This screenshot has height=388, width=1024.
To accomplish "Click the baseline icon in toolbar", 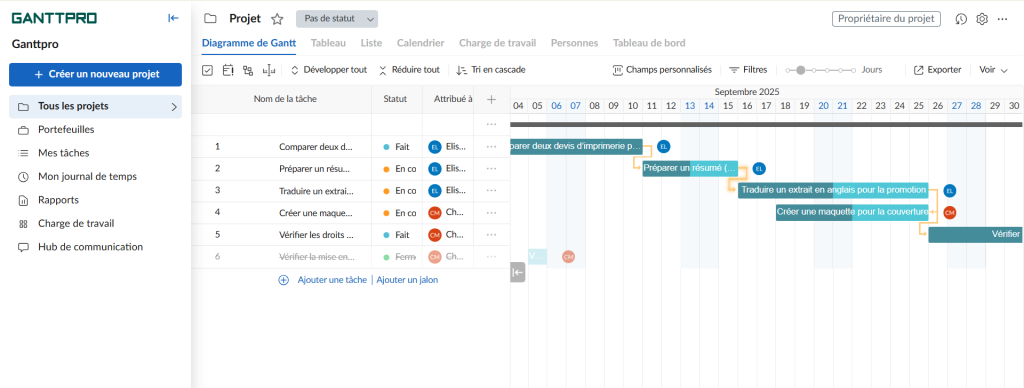I will pos(269,70).
